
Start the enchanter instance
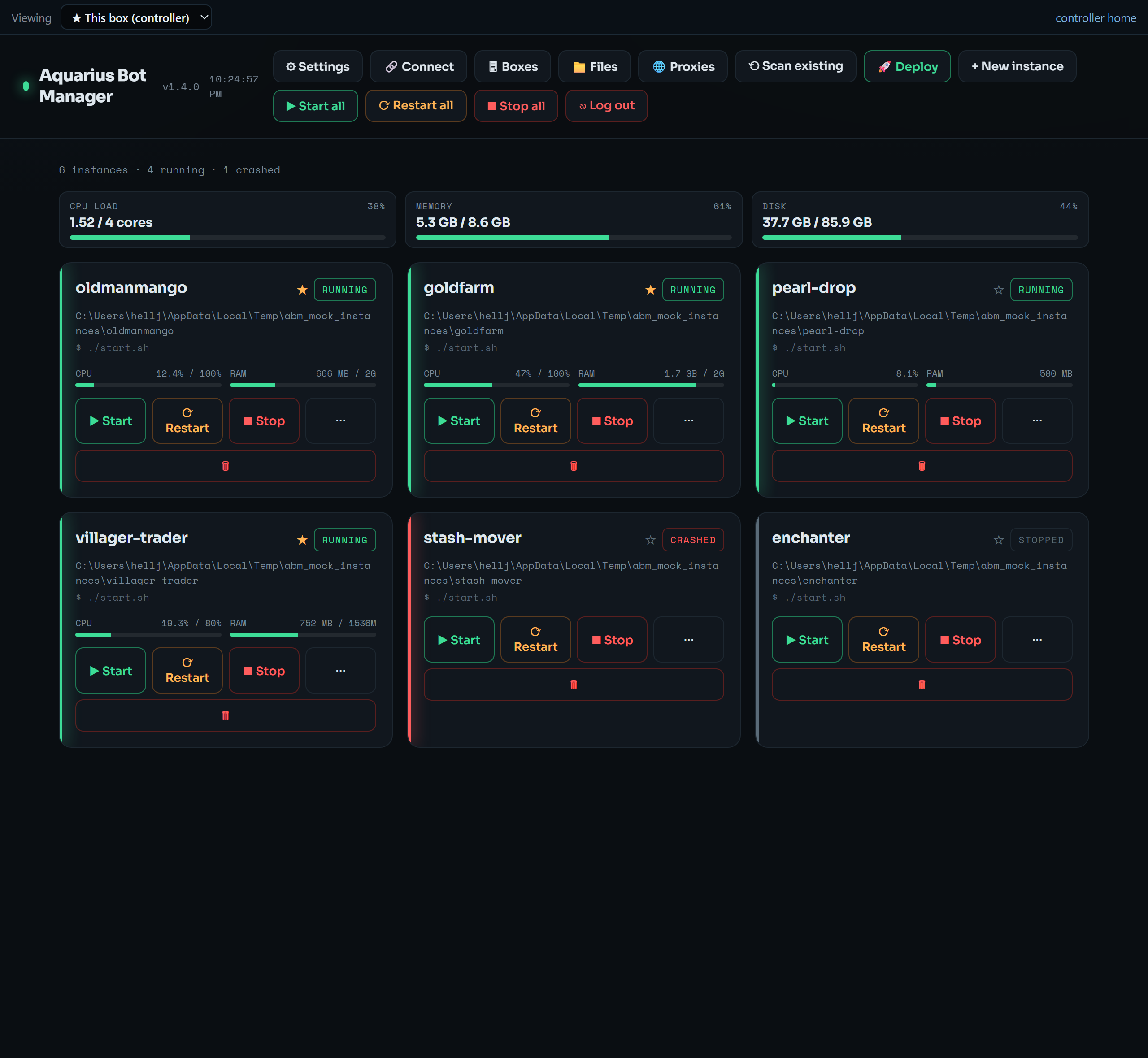click(807, 639)
